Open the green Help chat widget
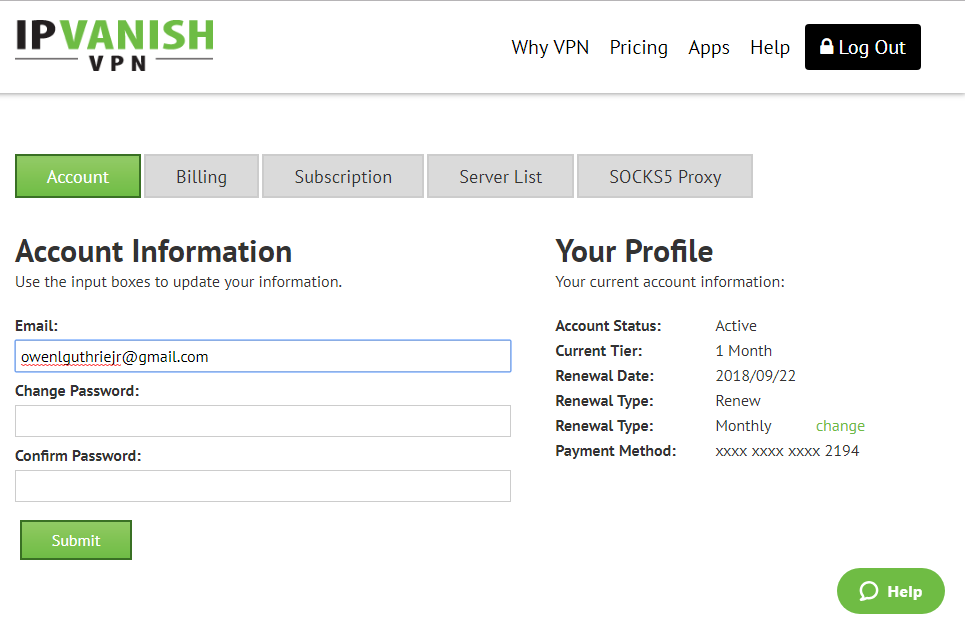Screen dimensions: 965x627 tap(891, 591)
